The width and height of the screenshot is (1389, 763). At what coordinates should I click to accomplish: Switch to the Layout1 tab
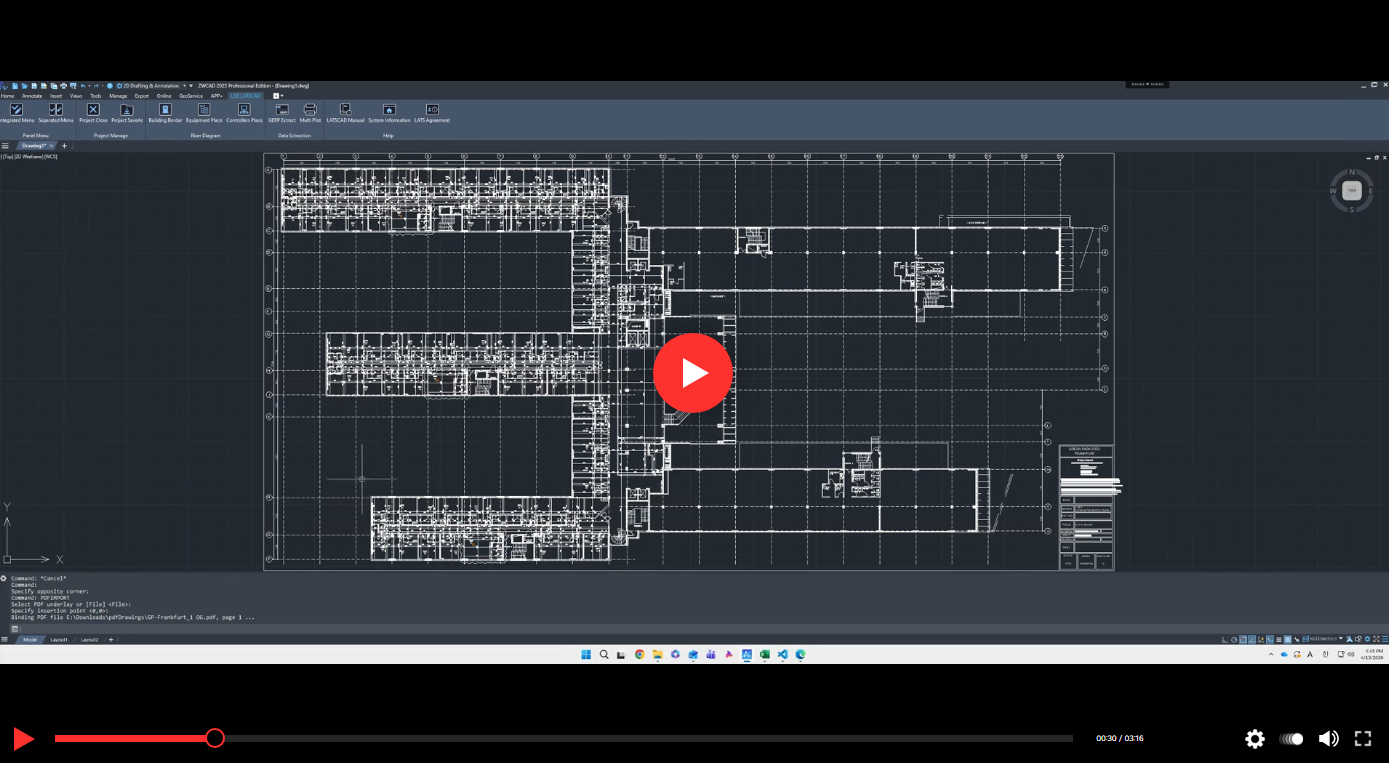59,639
